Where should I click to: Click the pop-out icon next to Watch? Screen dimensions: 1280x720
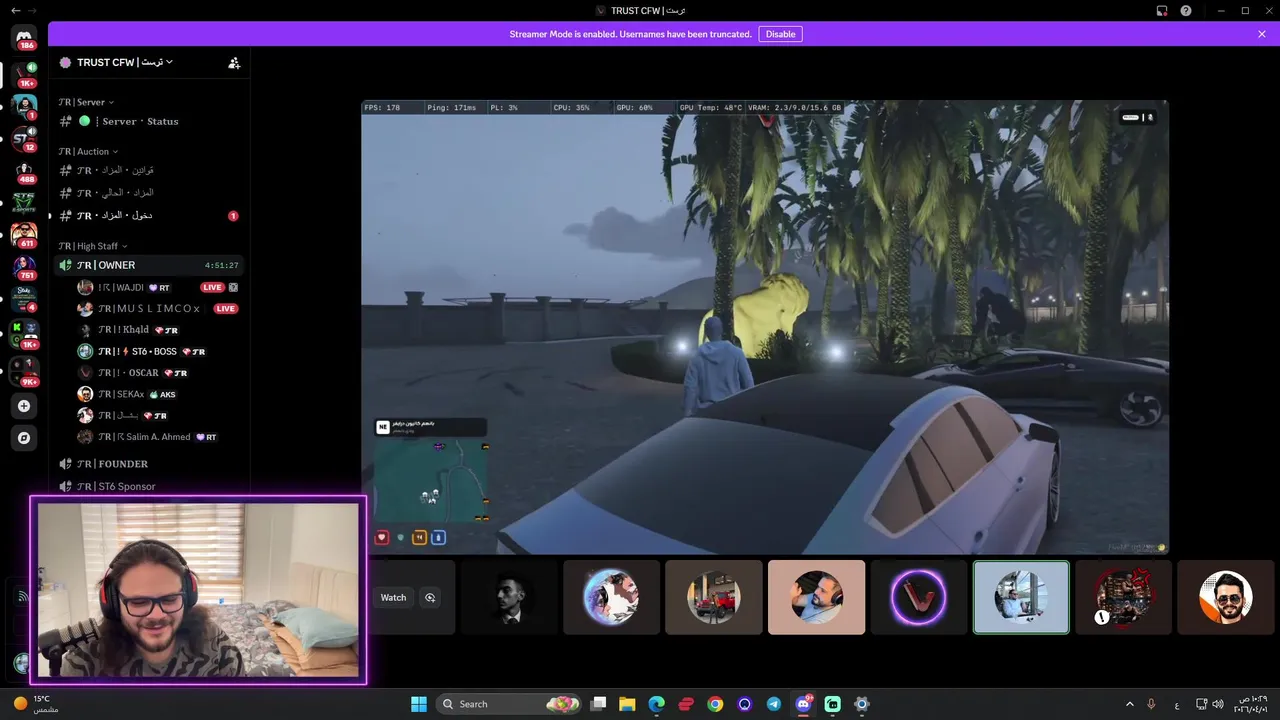coord(430,598)
